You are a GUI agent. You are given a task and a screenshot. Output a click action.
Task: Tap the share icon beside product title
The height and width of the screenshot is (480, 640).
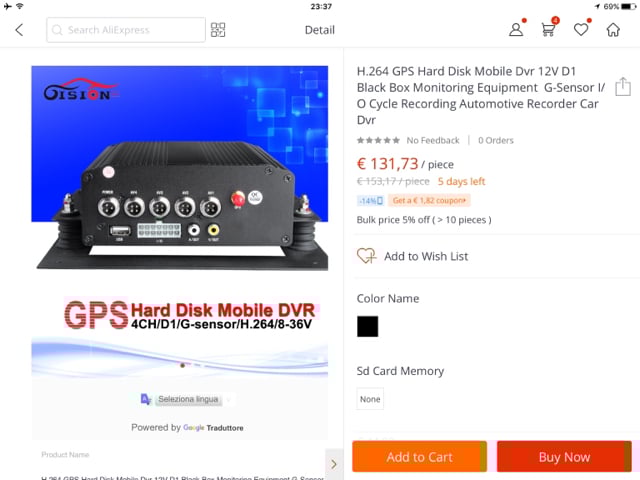point(623,87)
